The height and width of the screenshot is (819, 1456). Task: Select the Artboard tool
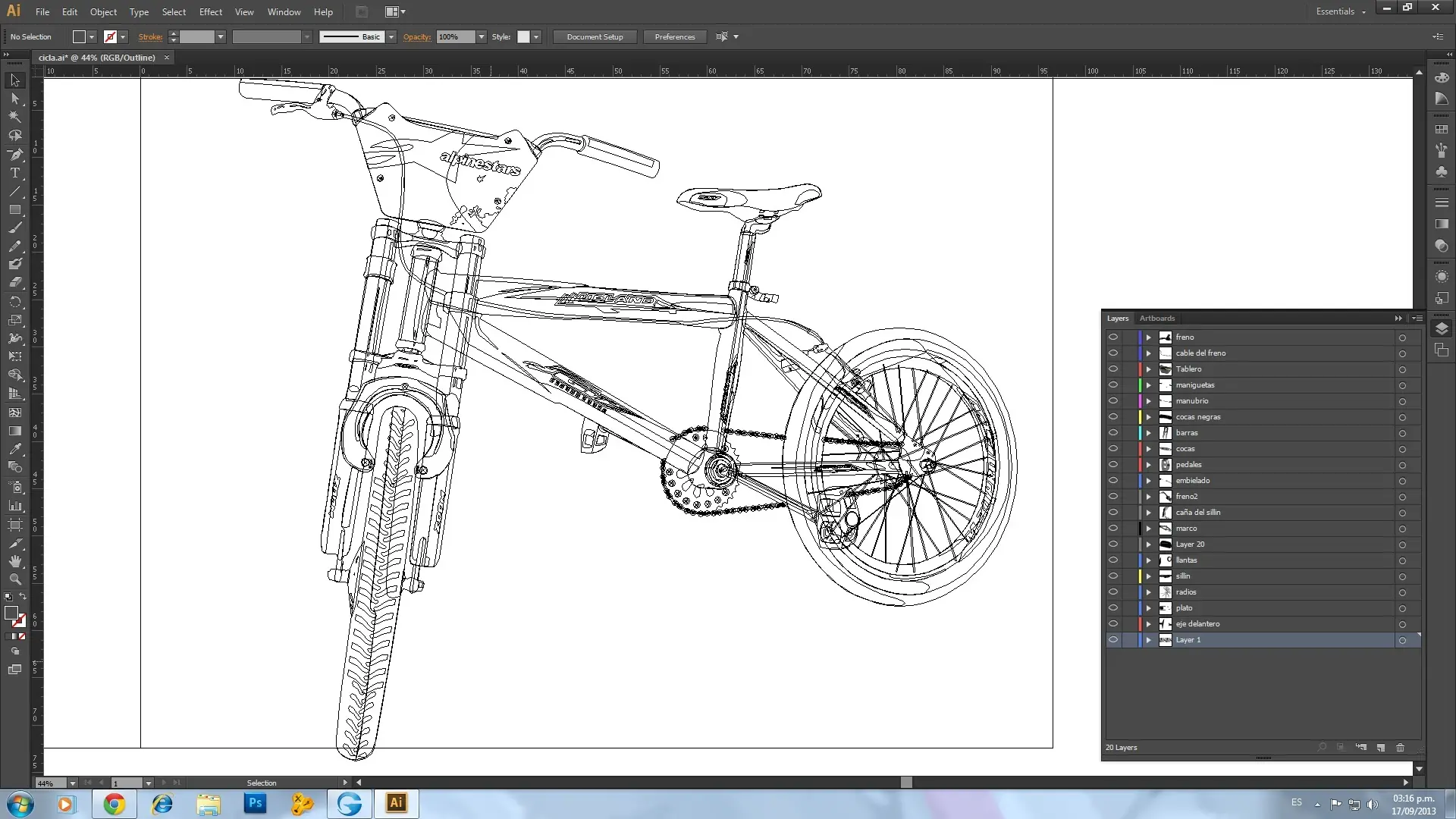click(x=14, y=524)
